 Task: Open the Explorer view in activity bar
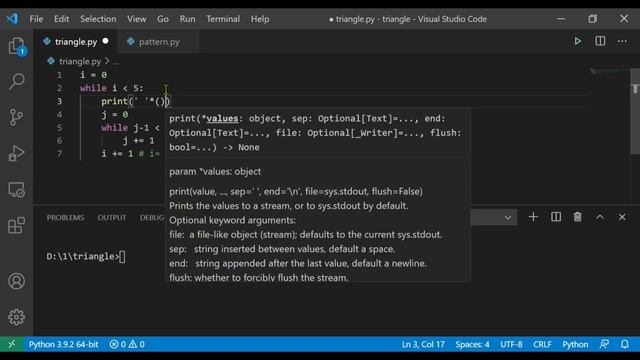click(x=16, y=46)
